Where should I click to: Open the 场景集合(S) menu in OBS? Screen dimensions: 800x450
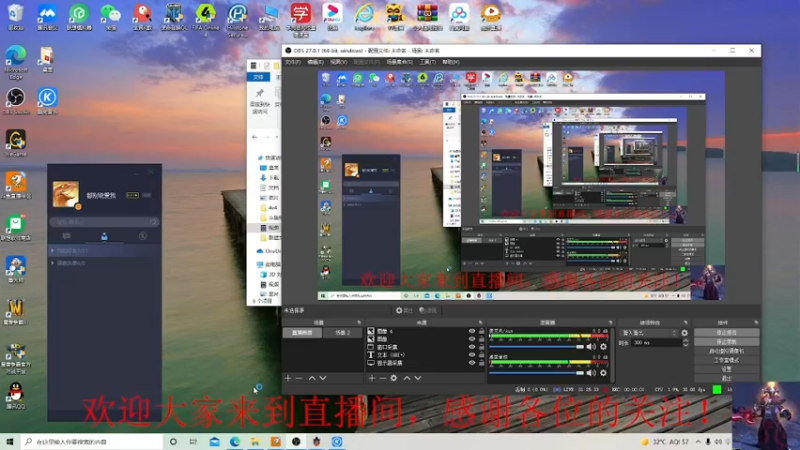399,62
